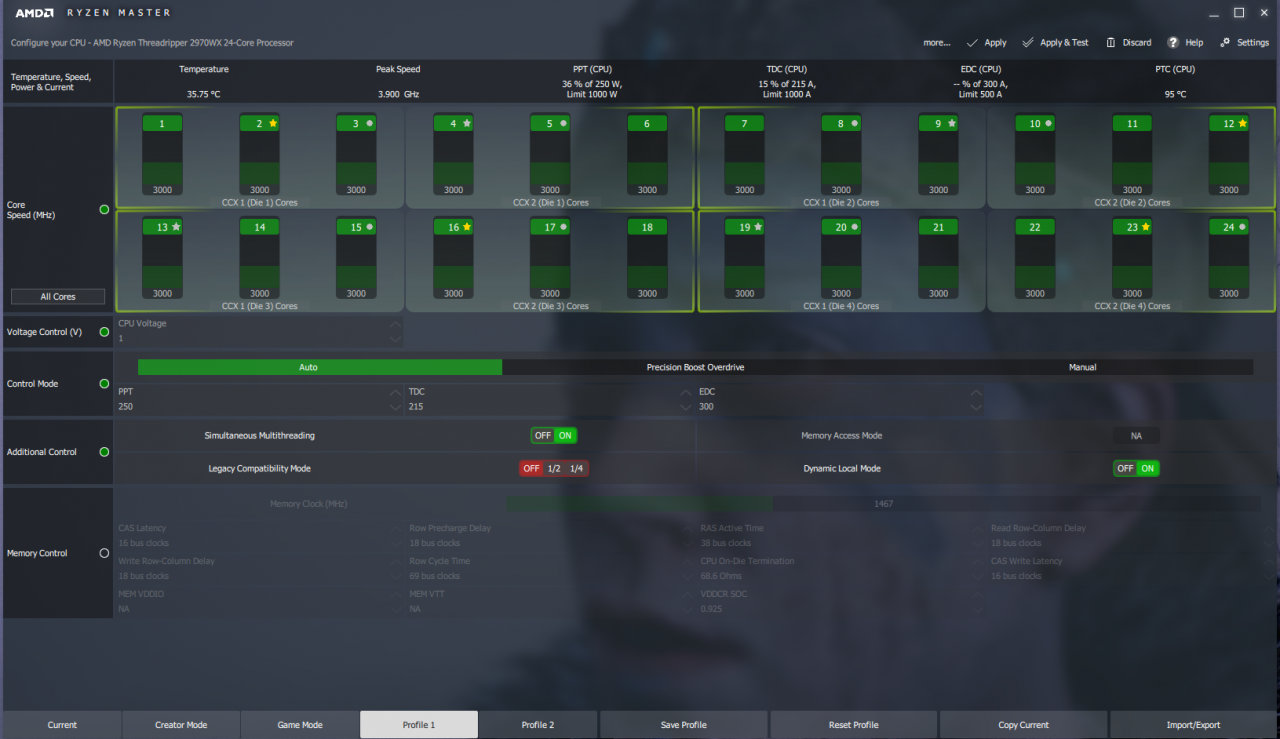Click the CPU Voltage value field
This screenshot has height=739, width=1280.
coord(259,339)
